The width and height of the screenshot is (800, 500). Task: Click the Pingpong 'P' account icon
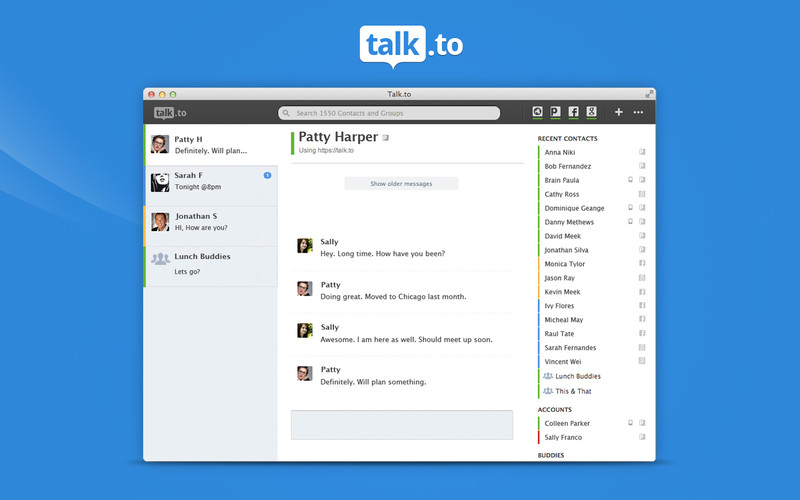(x=555, y=112)
